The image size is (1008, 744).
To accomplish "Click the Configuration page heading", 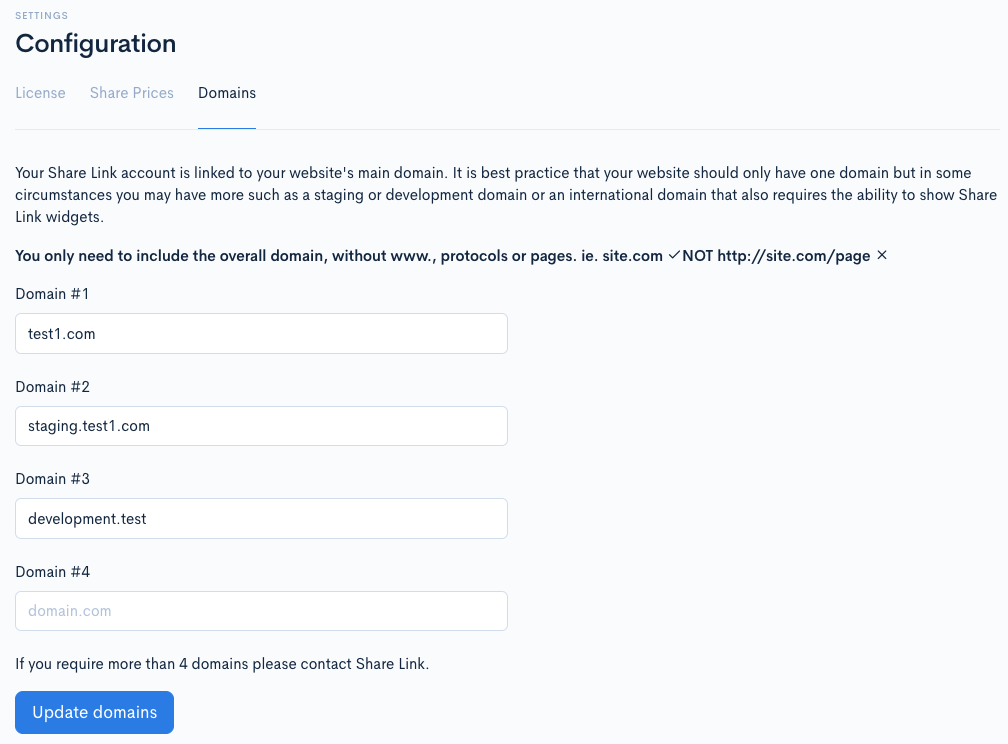I will [x=95, y=44].
